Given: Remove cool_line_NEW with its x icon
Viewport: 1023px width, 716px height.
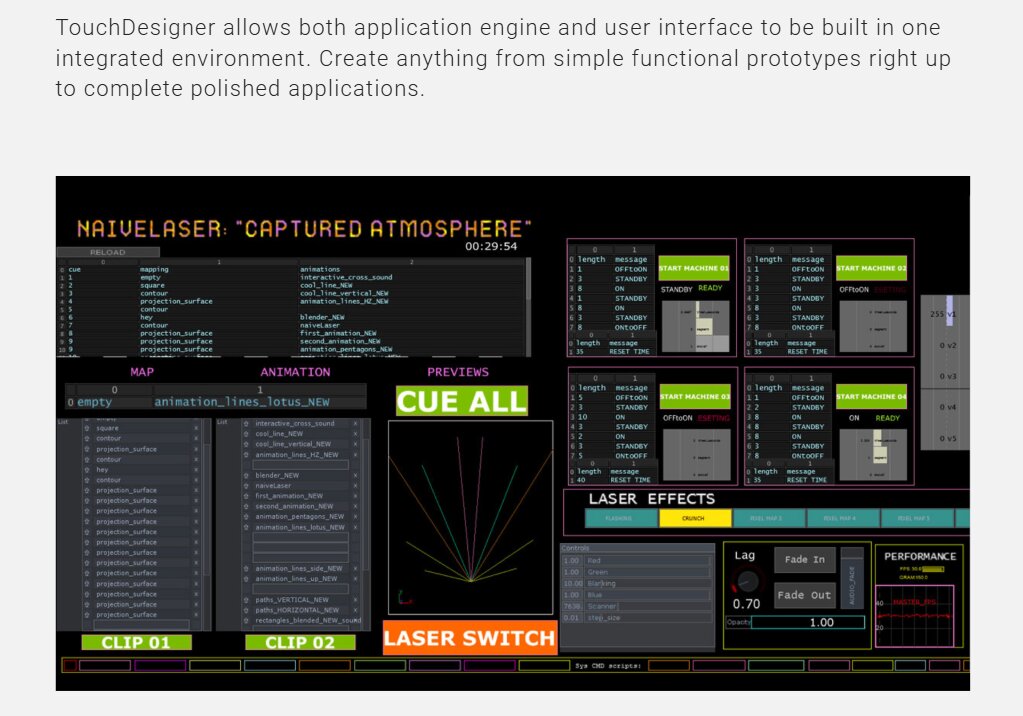Looking at the screenshot, I should (x=357, y=434).
